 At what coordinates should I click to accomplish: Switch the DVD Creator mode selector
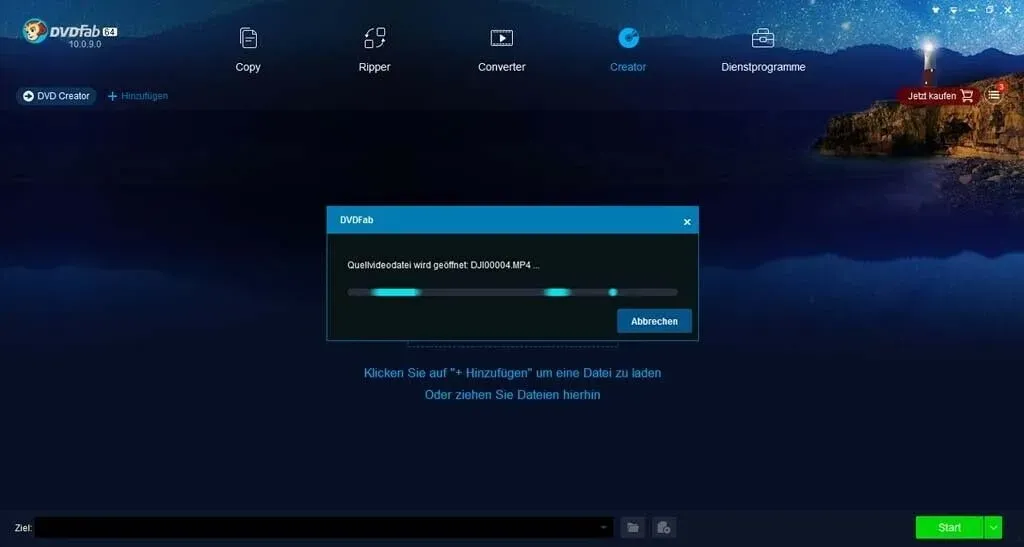tap(57, 96)
